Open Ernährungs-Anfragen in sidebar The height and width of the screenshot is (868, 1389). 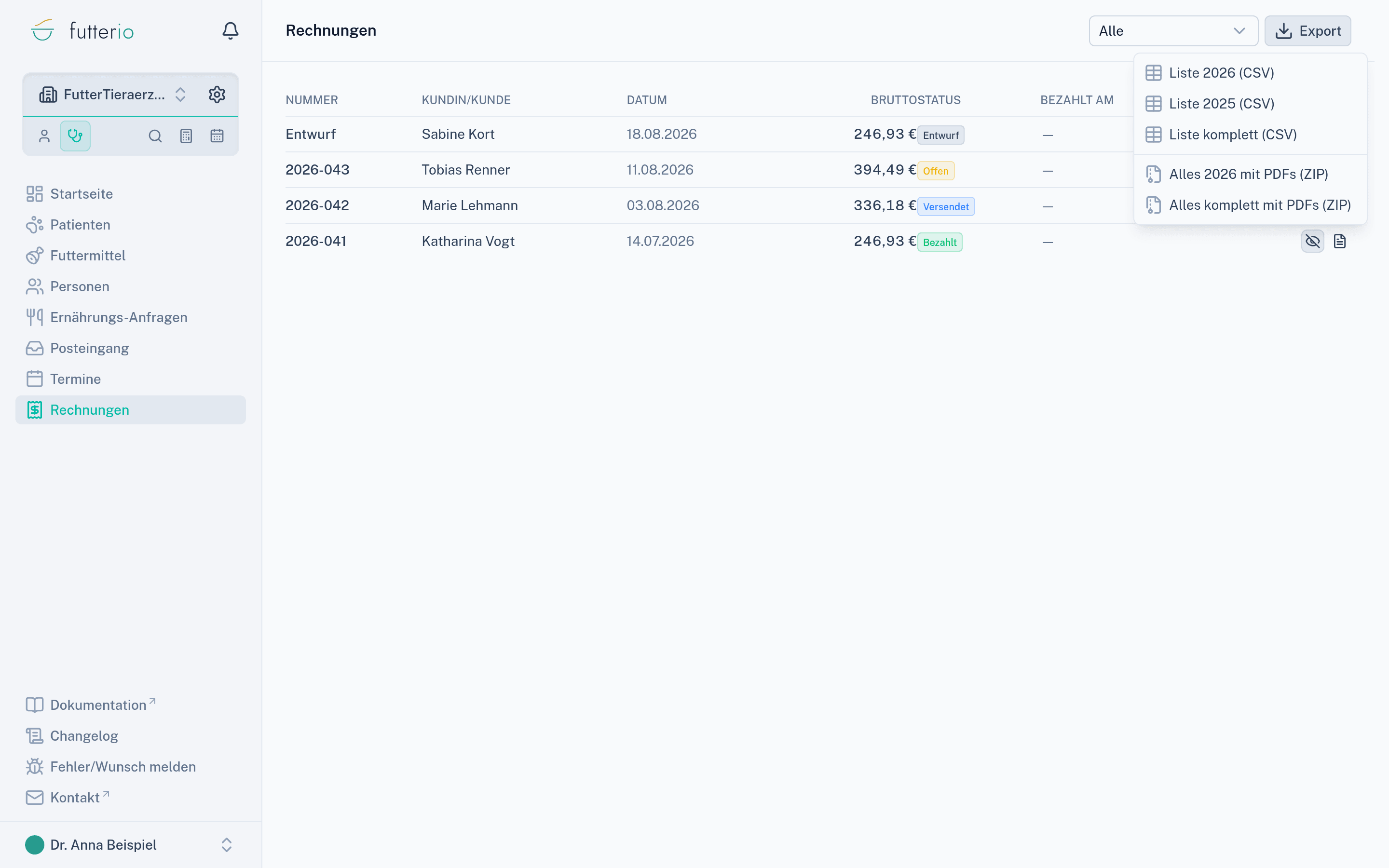point(130,317)
